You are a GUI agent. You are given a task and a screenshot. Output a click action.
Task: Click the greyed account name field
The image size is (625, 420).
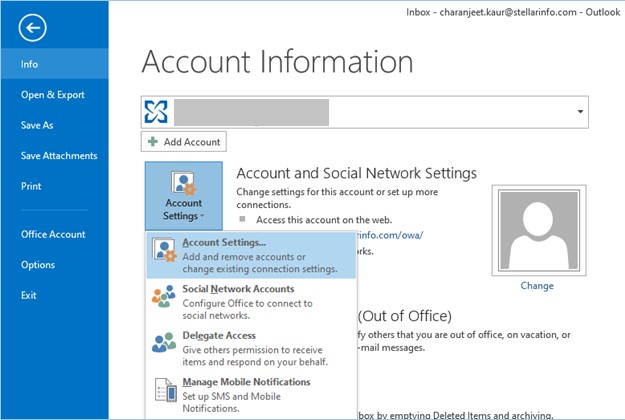click(x=252, y=112)
